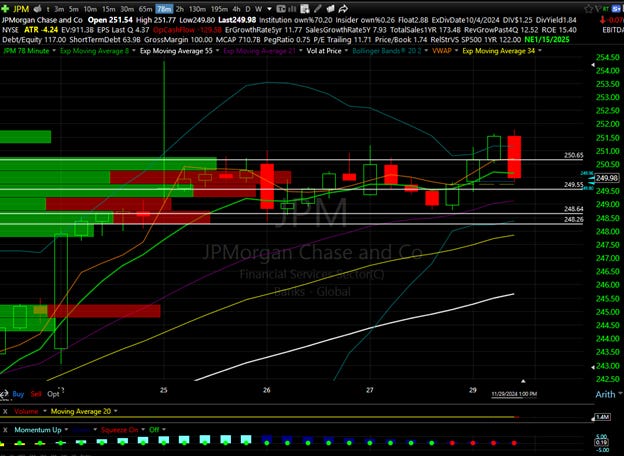Click the bar chart style icon

(x=292, y=8)
